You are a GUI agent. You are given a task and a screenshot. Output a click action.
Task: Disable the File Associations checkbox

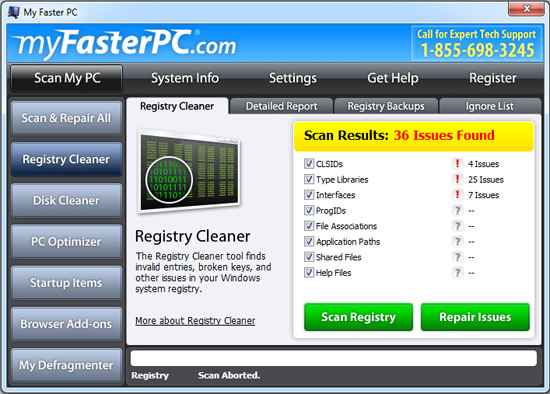tap(309, 226)
